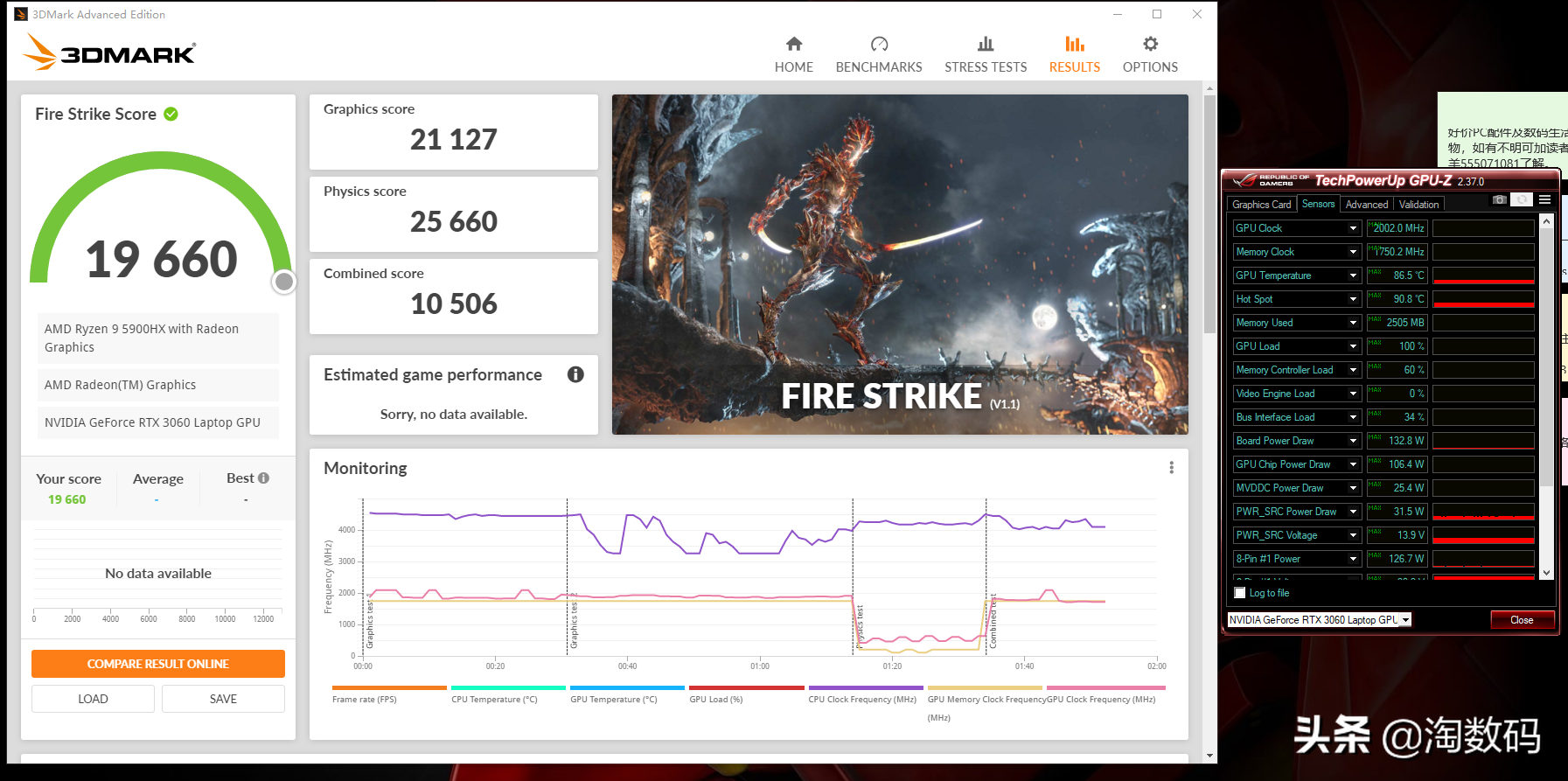Click the Combined score value 10 506
The height and width of the screenshot is (781, 1568).
[454, 303]
